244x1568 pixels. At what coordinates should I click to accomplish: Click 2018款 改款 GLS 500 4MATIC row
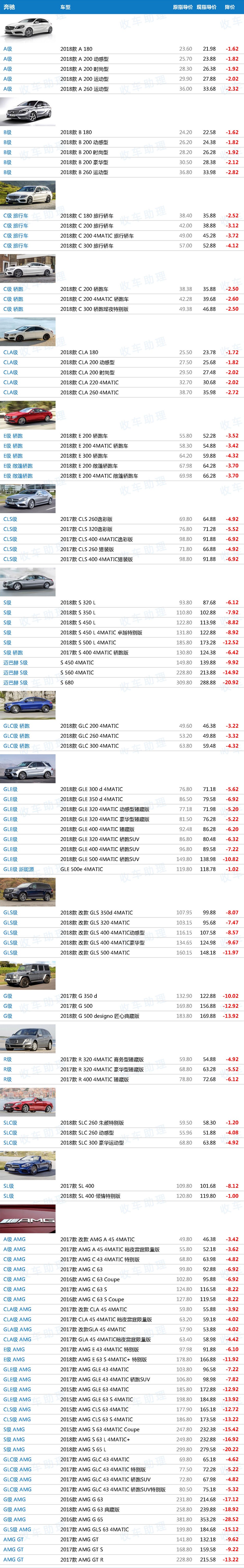pos(122,953)
